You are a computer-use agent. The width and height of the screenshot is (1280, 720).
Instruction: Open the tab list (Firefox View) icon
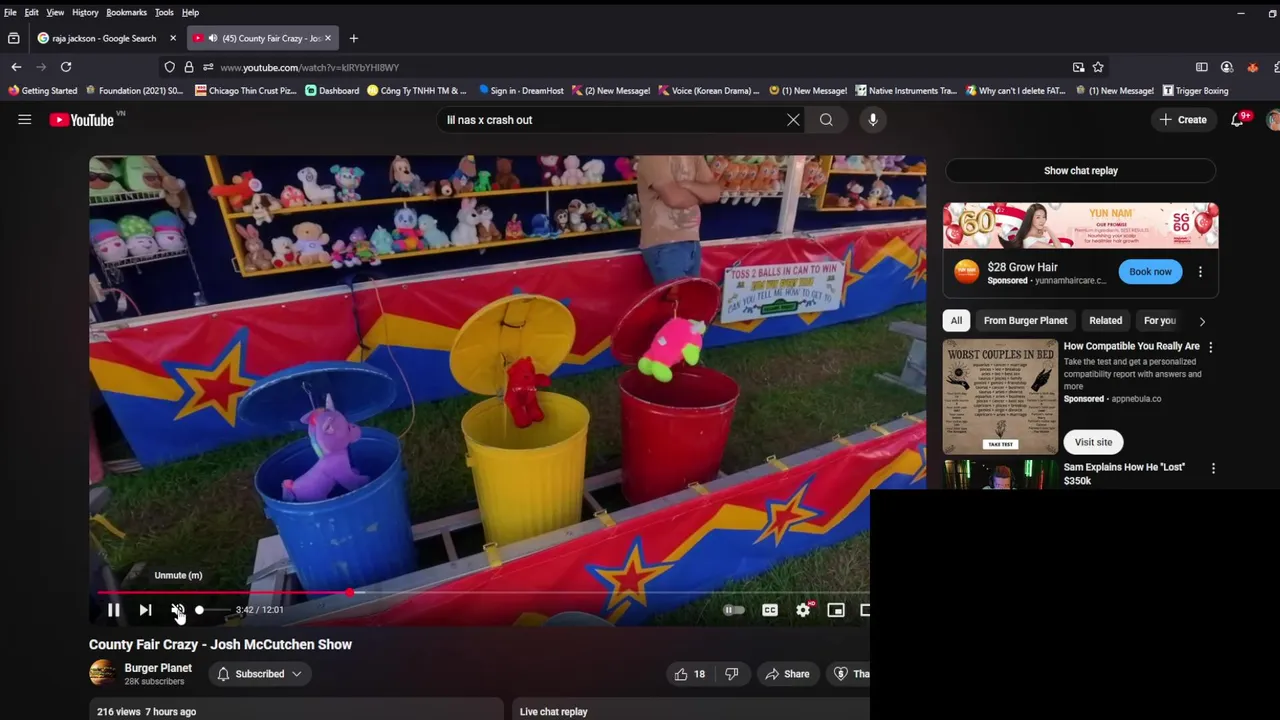coord(13,38)
